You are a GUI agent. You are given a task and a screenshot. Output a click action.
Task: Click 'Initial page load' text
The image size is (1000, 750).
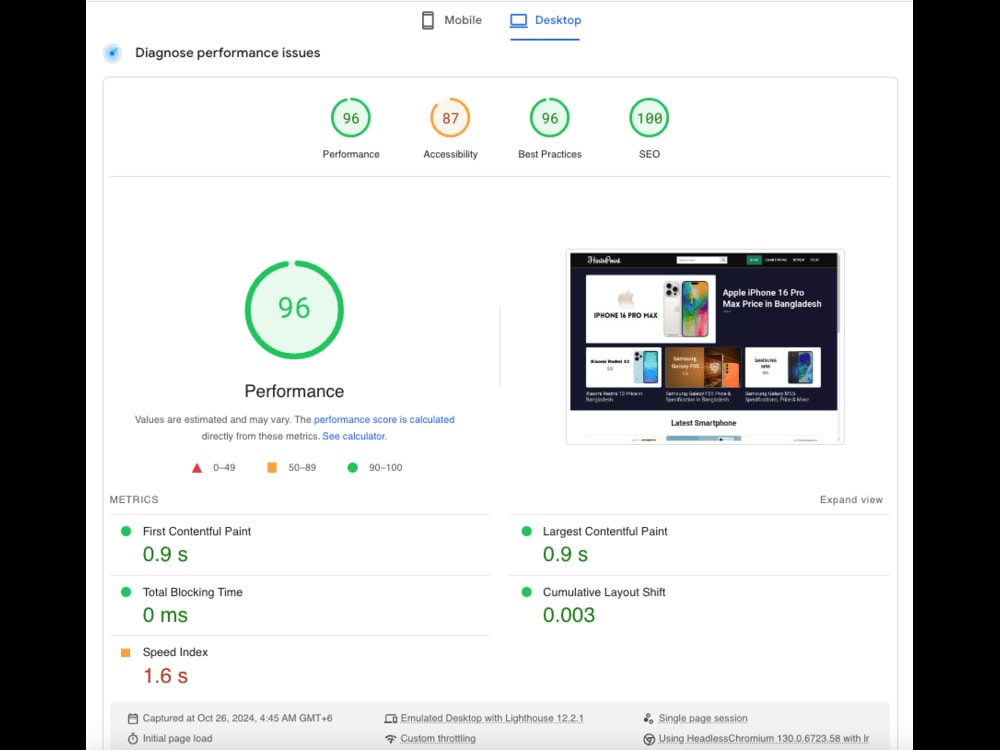[177, 739]
